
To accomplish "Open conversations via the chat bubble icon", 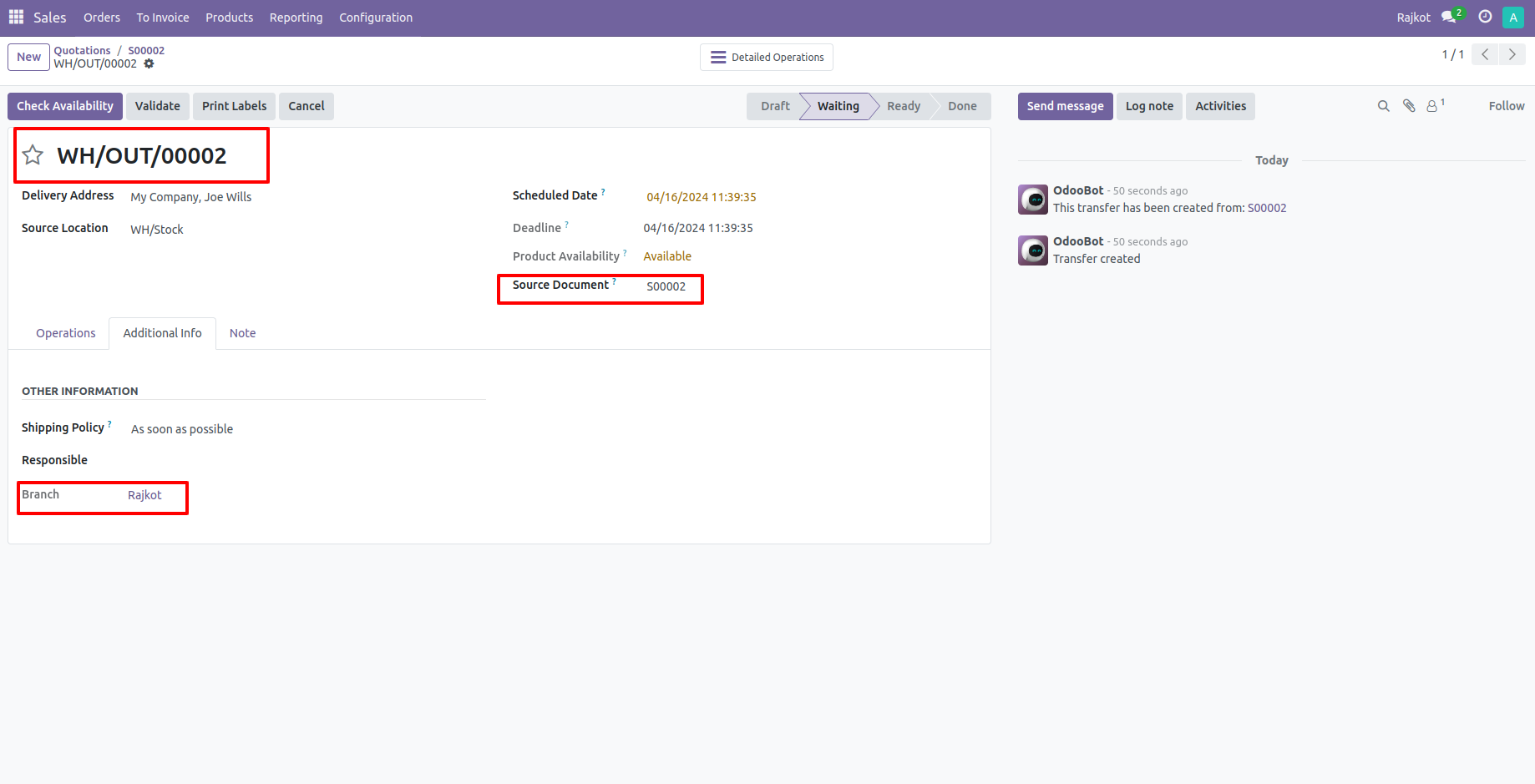I will click(x=1448, y=17).
